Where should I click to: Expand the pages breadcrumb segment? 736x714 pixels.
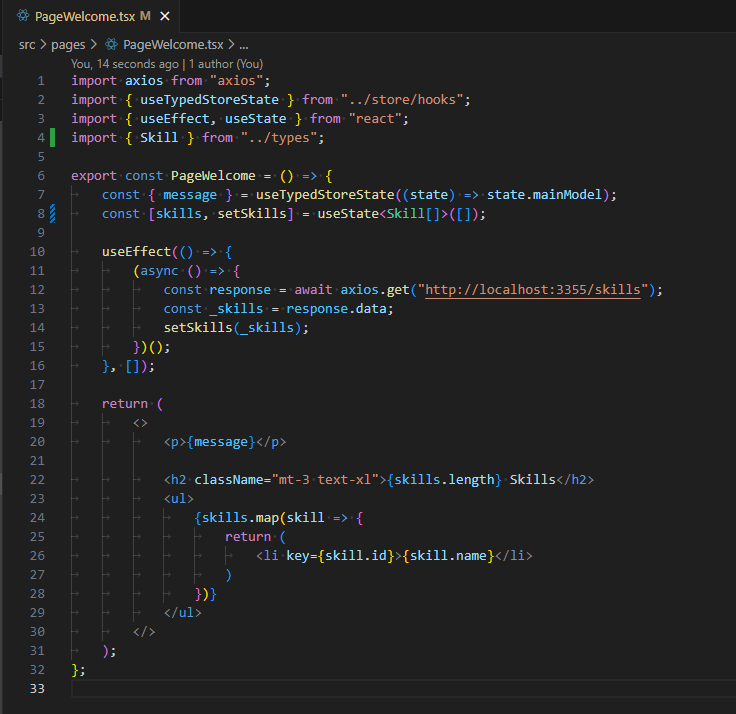[68, 44]
